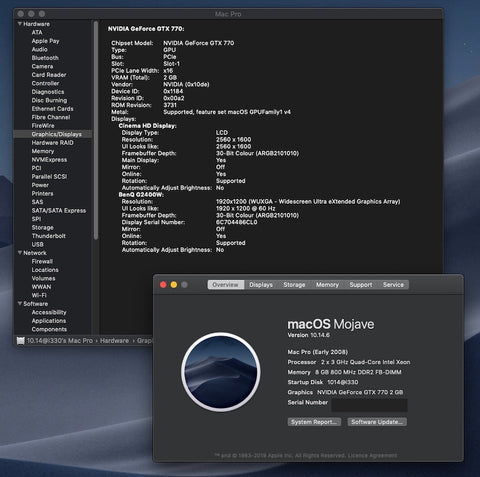Select Audio in the sidebar
Screen dimensions: 480x477
coord(39,49)
